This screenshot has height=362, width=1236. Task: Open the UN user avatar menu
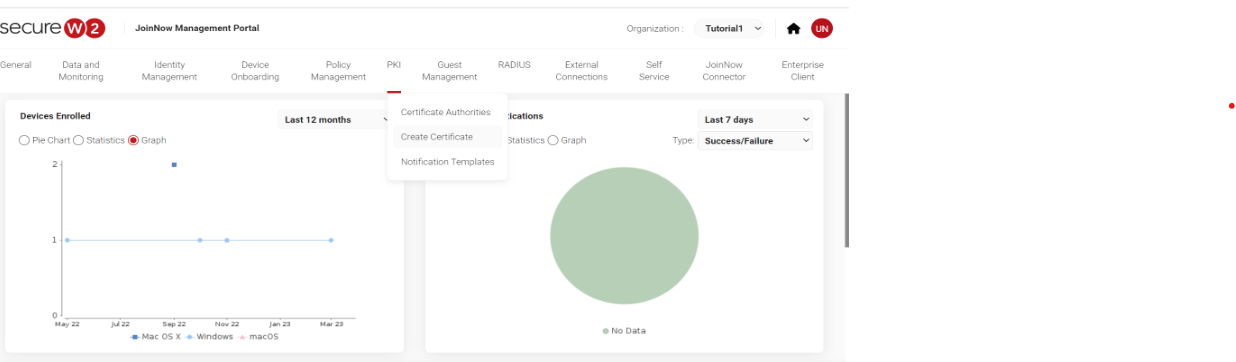point(821,28)
